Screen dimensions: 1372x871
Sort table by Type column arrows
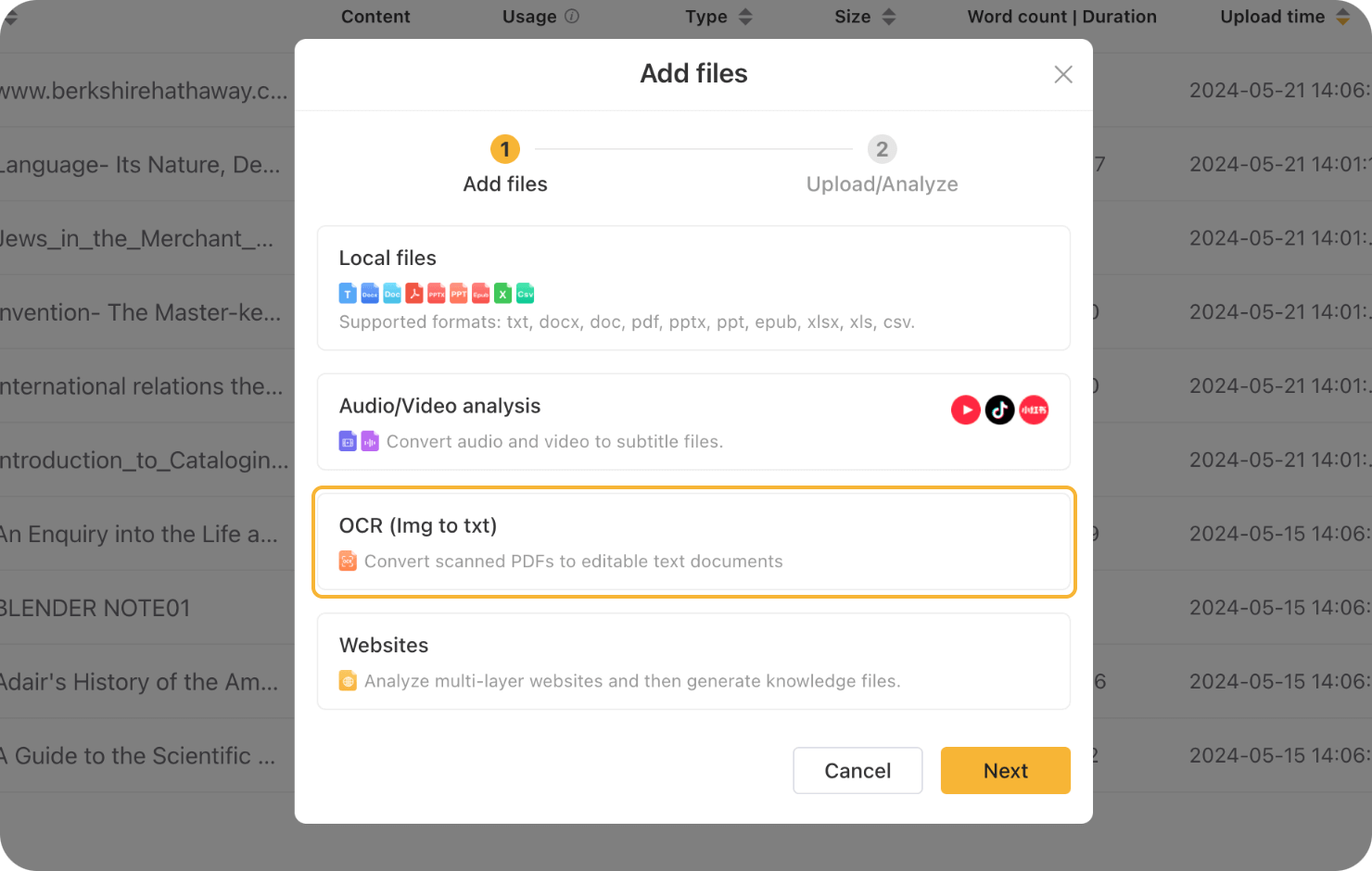coord(745,17)
